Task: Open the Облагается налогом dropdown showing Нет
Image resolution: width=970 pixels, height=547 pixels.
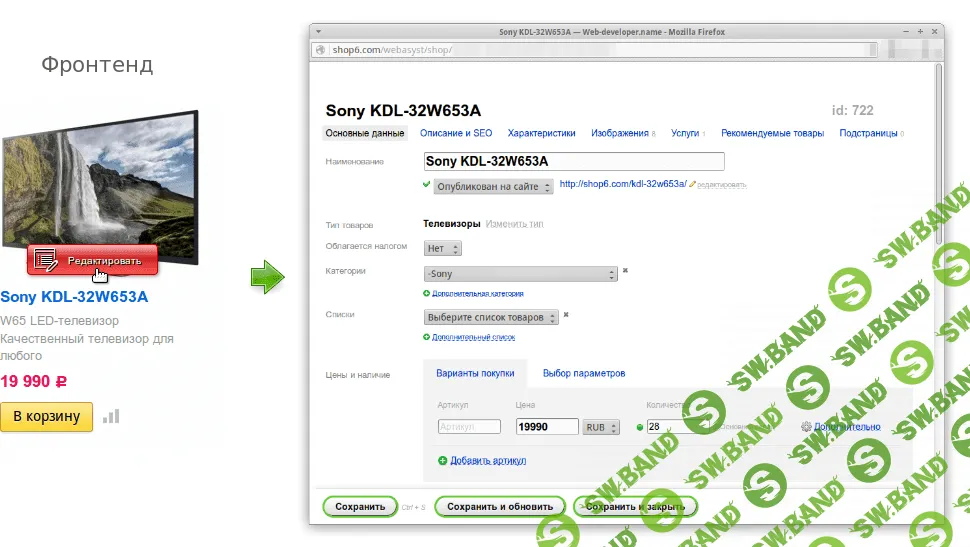Action: click(x=442, y=248)
